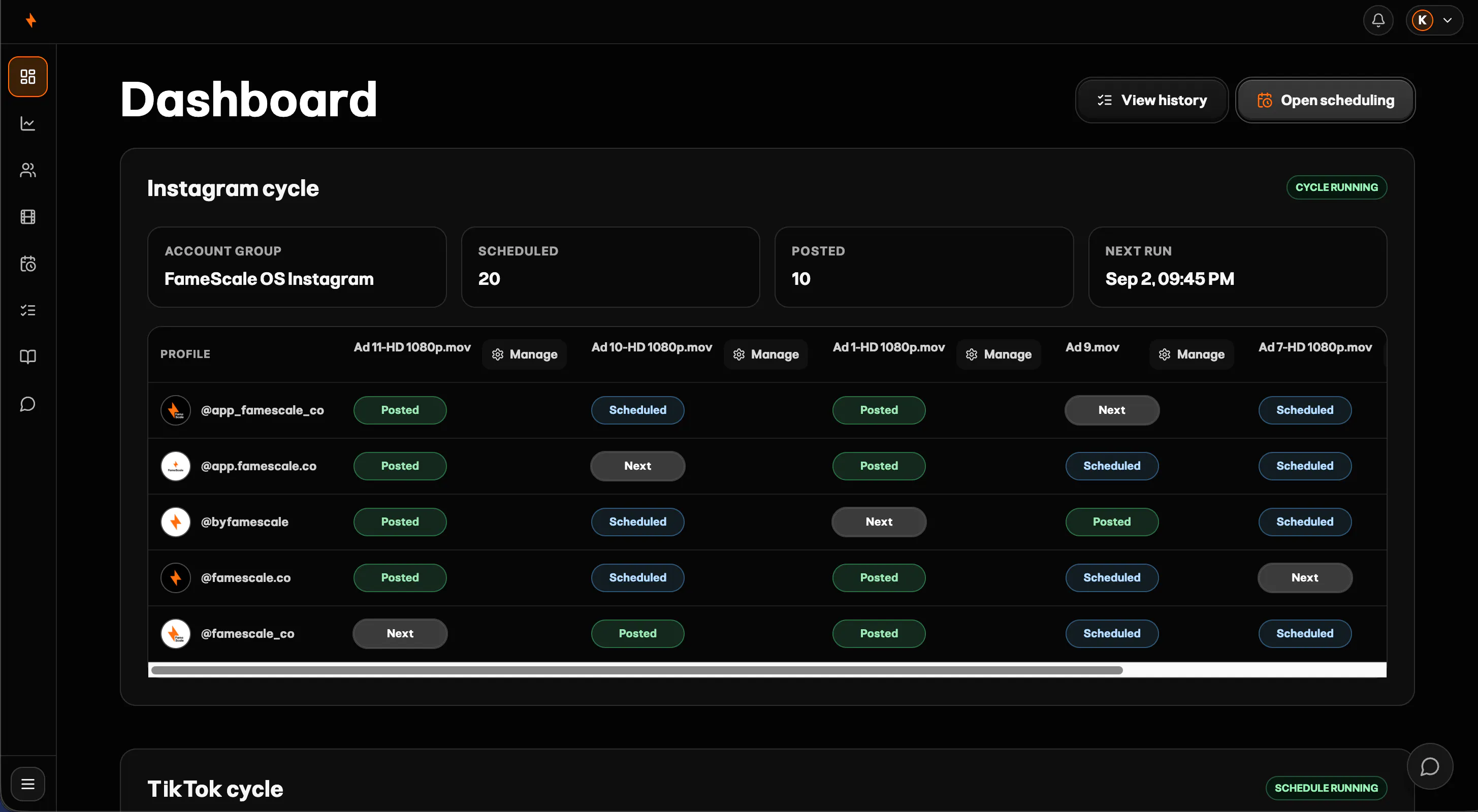Click Scheduled pill for @byfamescale under Ad 10
Image resolution: width=1478 pixels, height=812 pixels.
tap(637, 522)
